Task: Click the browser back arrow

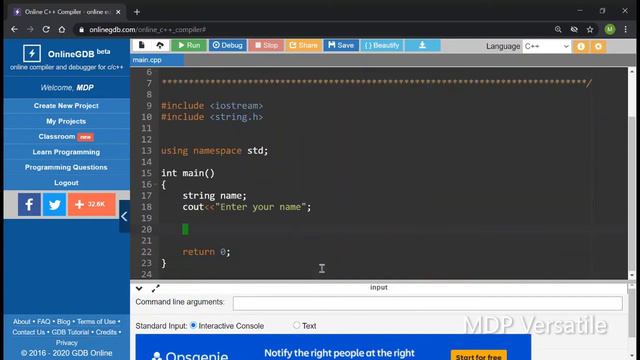Action: [14, 29]
